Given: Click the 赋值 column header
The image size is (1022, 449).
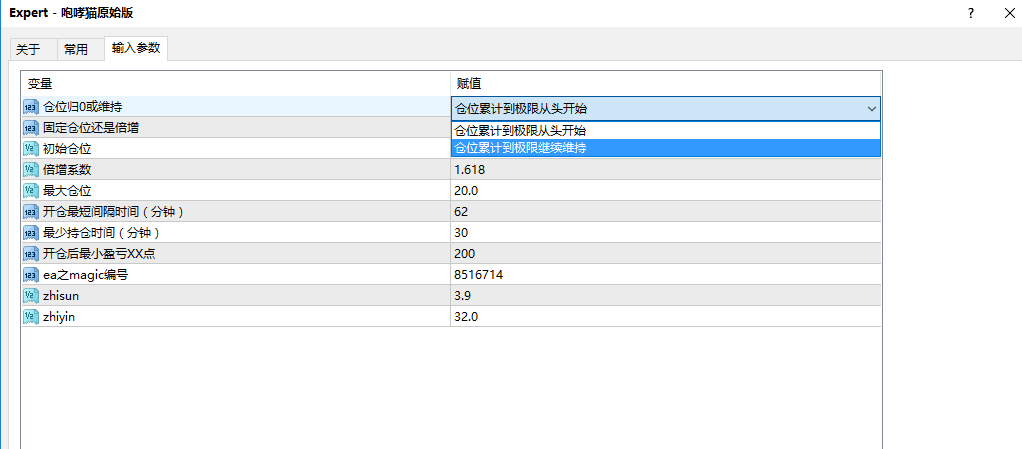Looking at the screenshot, I should [665, 83].
